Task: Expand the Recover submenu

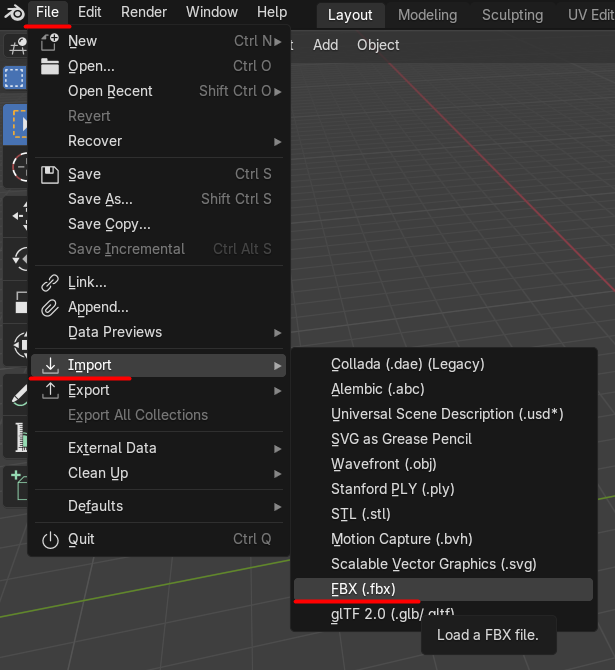Action: (278, 142)
